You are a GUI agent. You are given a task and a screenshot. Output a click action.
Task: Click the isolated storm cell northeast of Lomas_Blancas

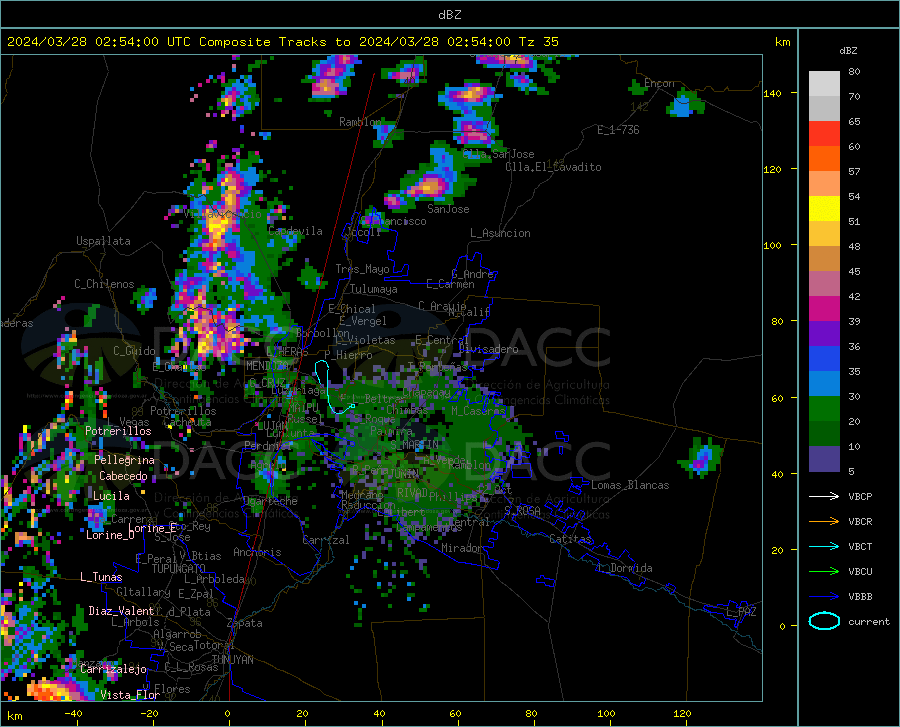point(701,457)
